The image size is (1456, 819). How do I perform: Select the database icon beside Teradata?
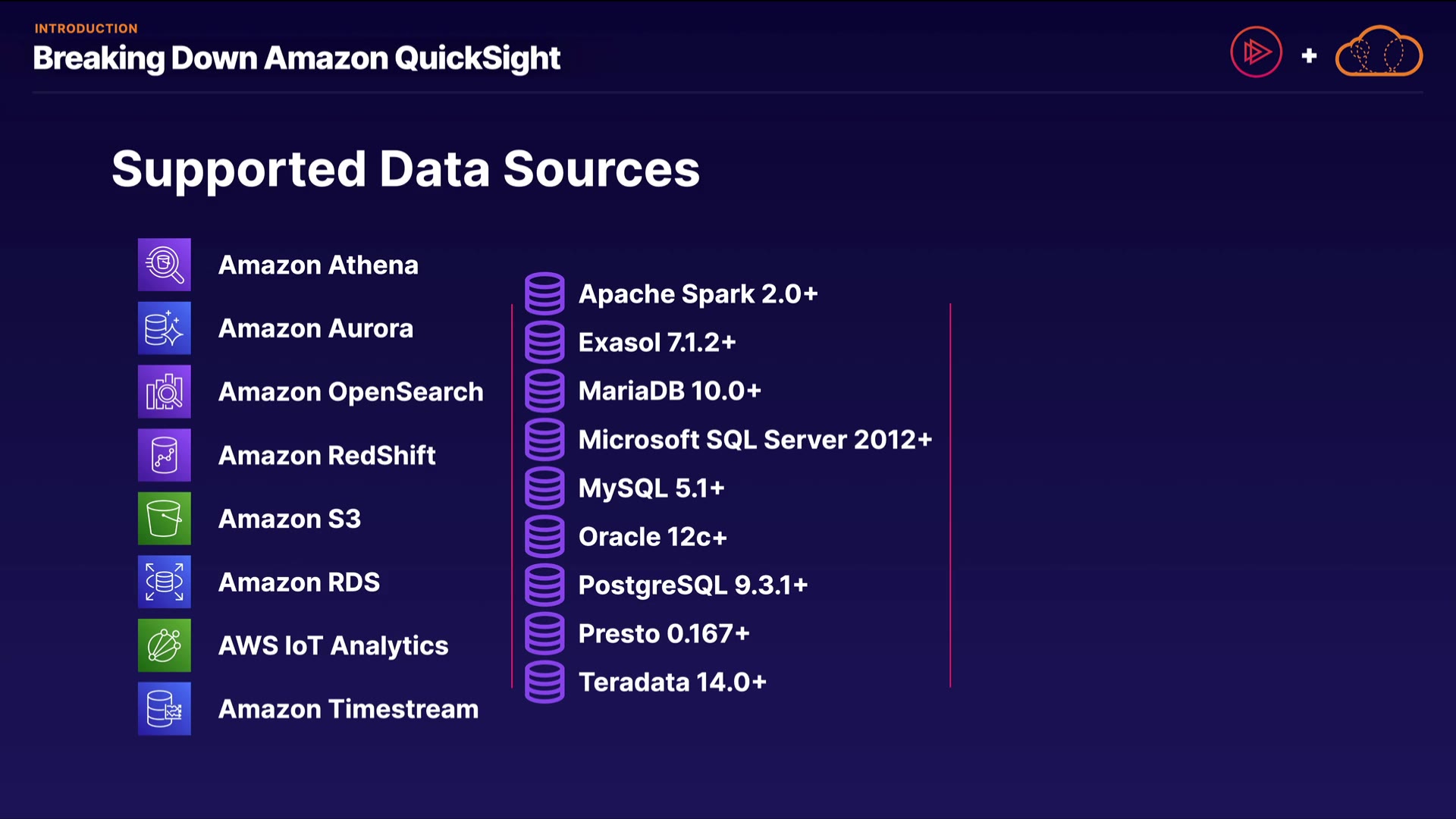pos(544,682)
